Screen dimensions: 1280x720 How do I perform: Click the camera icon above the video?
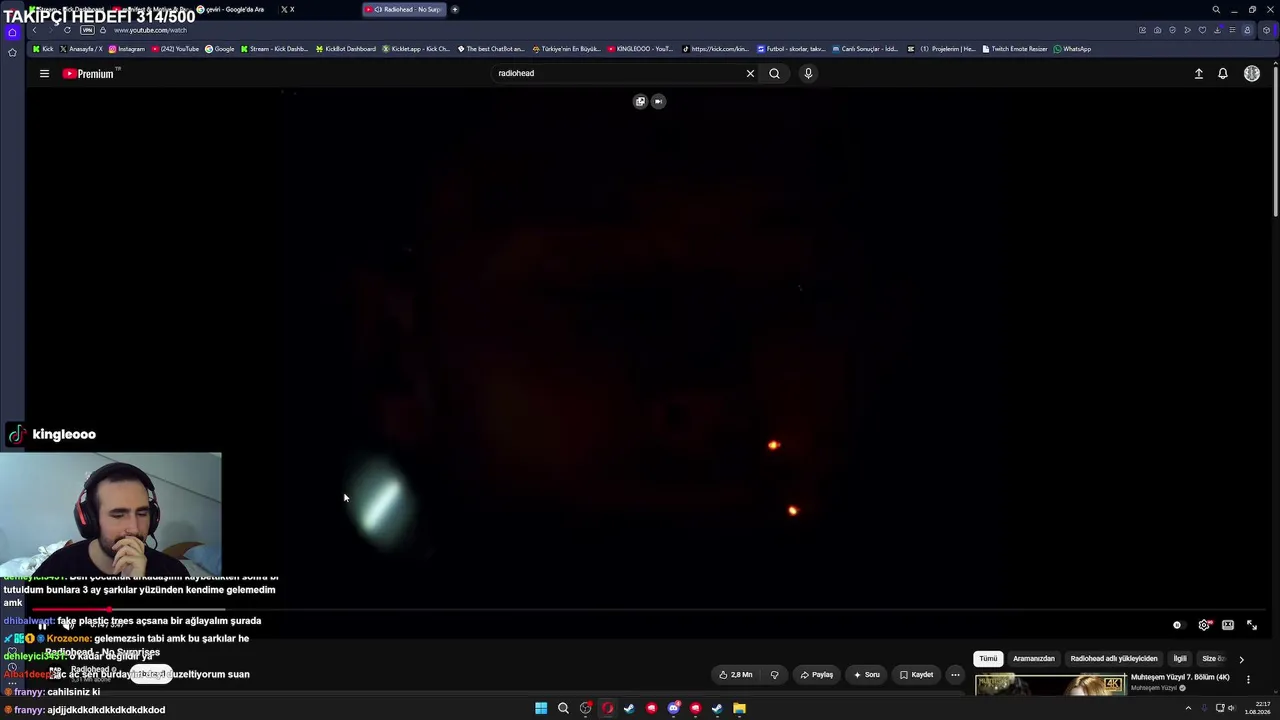658,101
